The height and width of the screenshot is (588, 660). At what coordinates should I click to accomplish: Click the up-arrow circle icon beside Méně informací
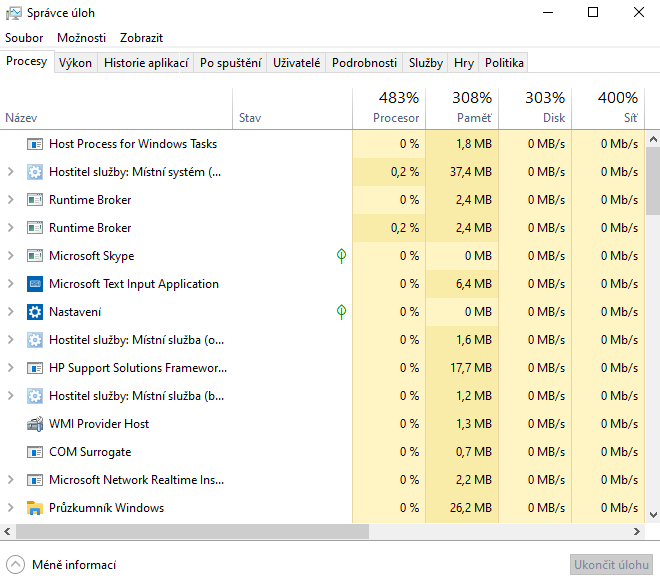[x=16, y=565]
